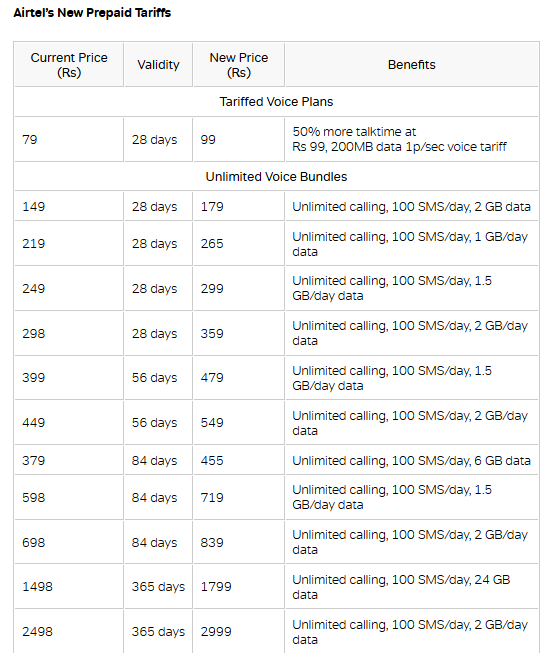Viewport: 553px width, 653px height.
Task: Click the New Price (Rs) header
Action: coord(239,65)
